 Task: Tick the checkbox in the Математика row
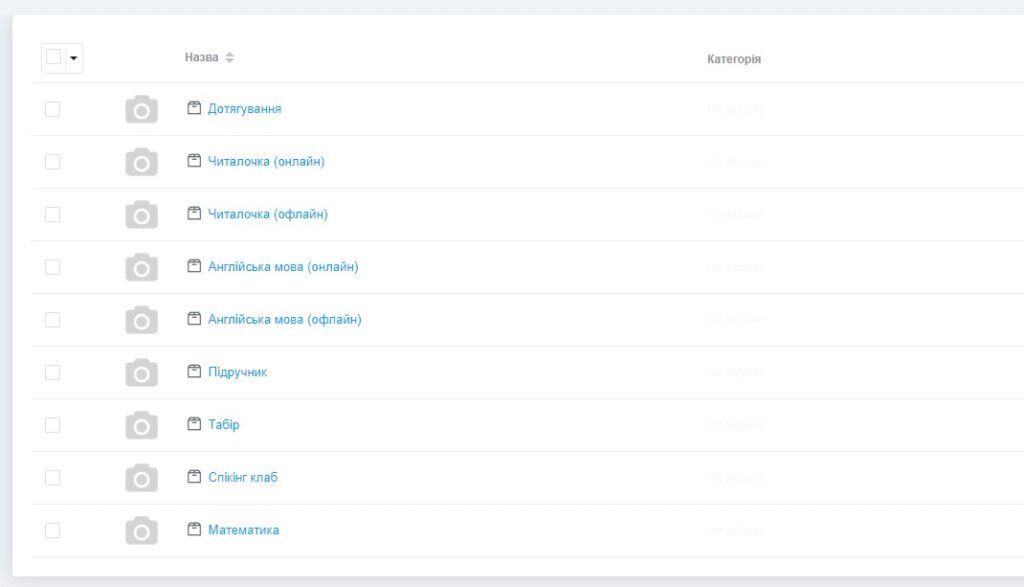(52, 530)
